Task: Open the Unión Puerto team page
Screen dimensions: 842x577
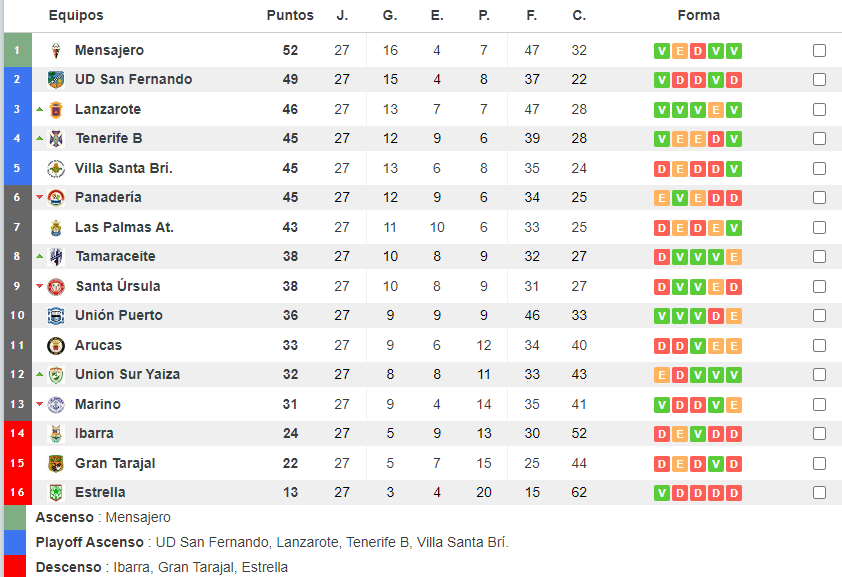Action: tap(118, 315)
